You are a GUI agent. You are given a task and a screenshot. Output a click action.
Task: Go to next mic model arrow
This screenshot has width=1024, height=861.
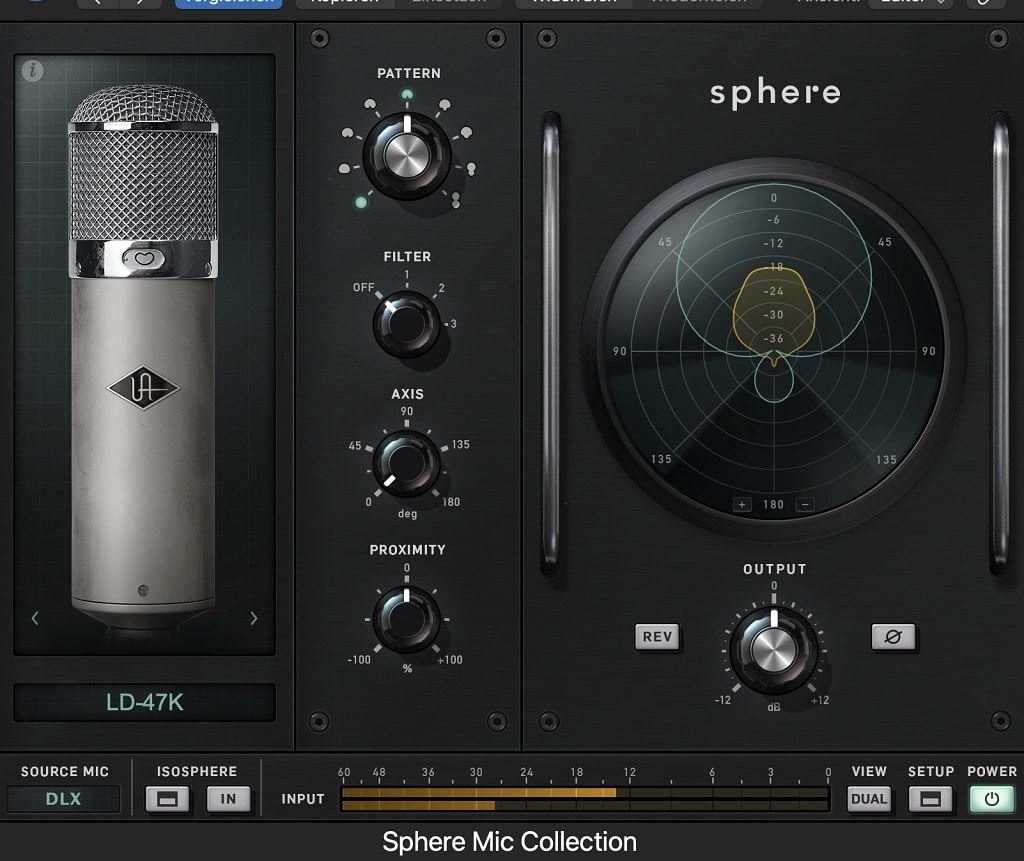pos(253,618)
